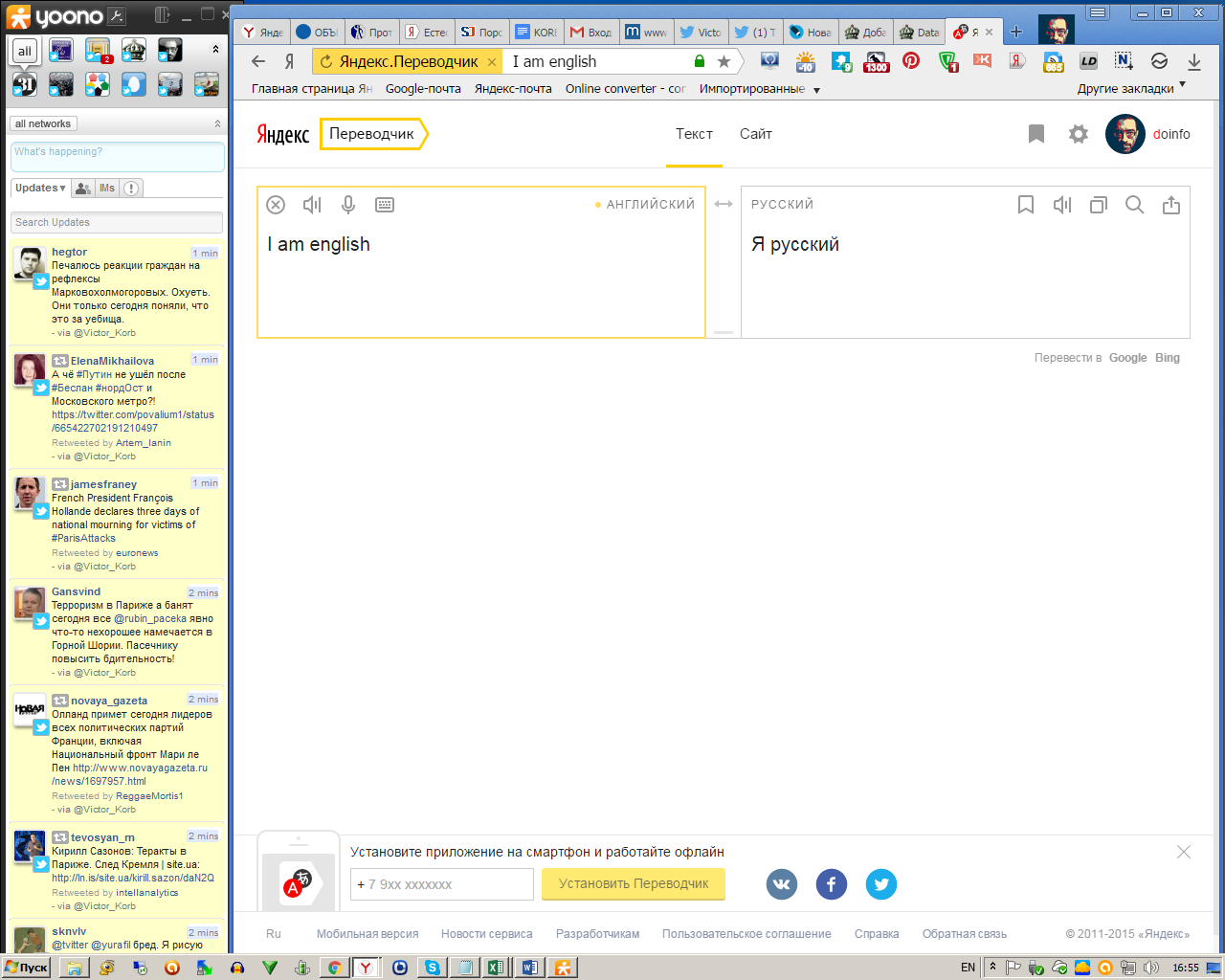Translate with Google instead
1225x980 pixels.
click(1127, 358)
